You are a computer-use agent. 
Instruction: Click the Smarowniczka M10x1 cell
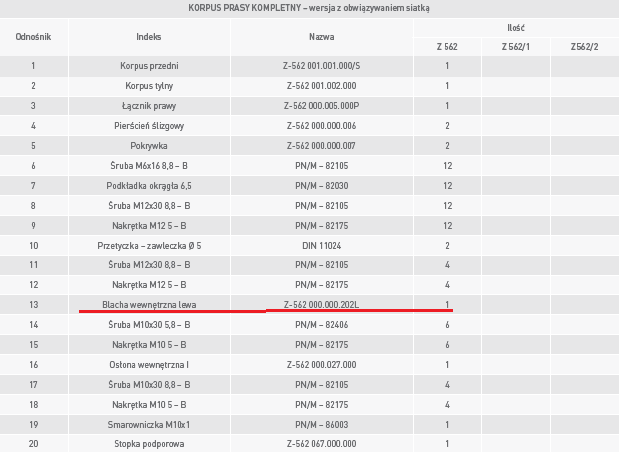149,425
